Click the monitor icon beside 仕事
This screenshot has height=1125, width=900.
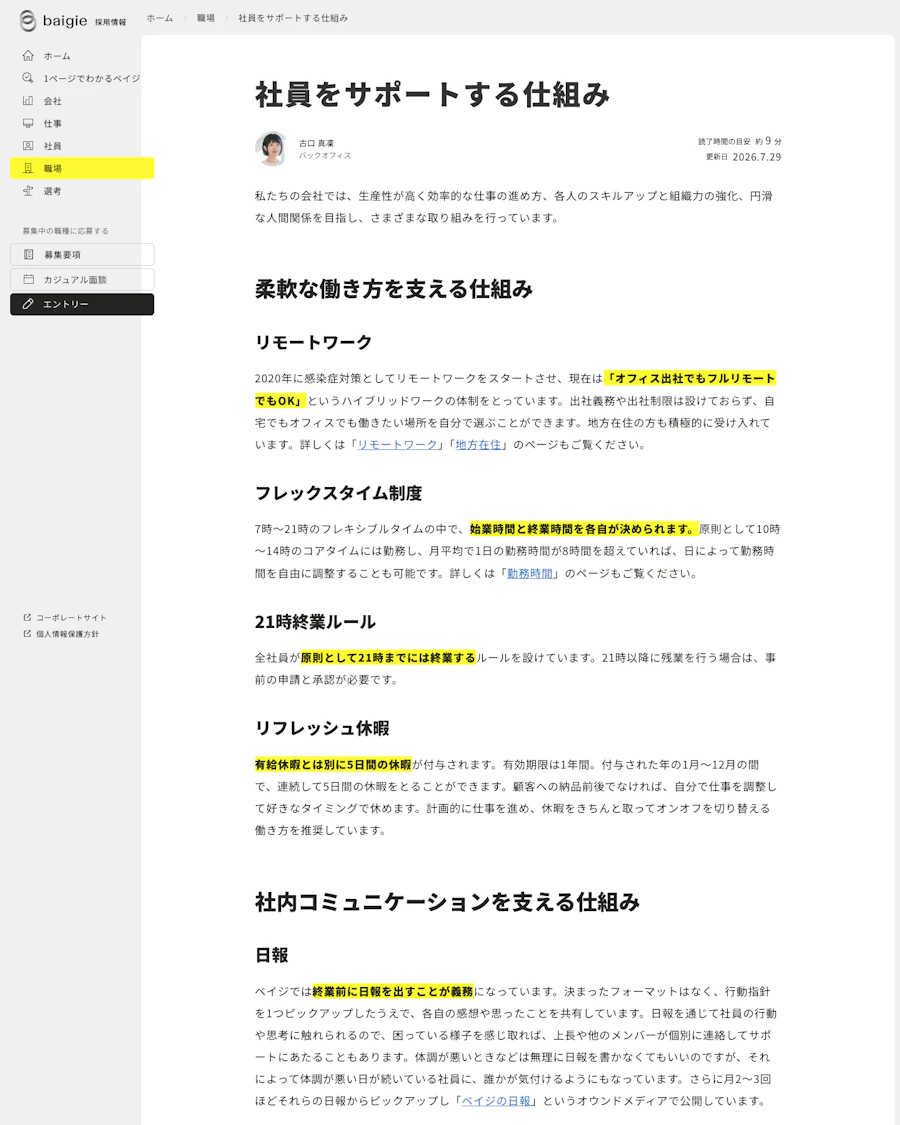[28, 123]
